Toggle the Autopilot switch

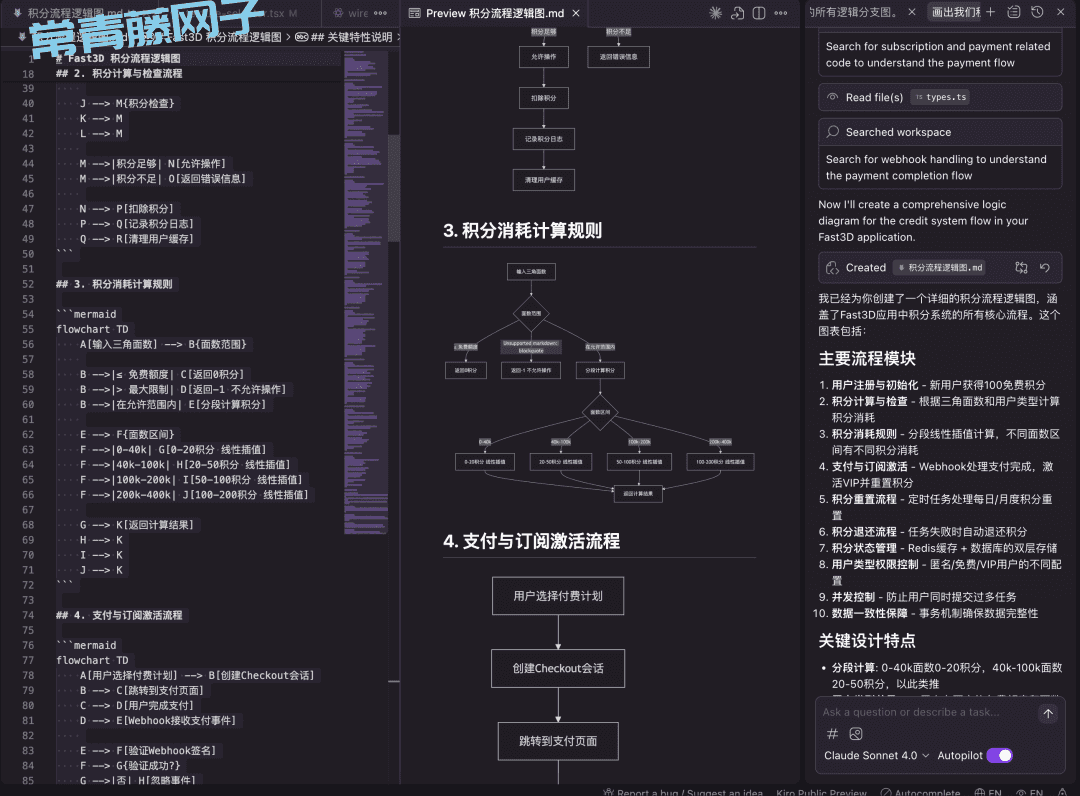(999, 755)
